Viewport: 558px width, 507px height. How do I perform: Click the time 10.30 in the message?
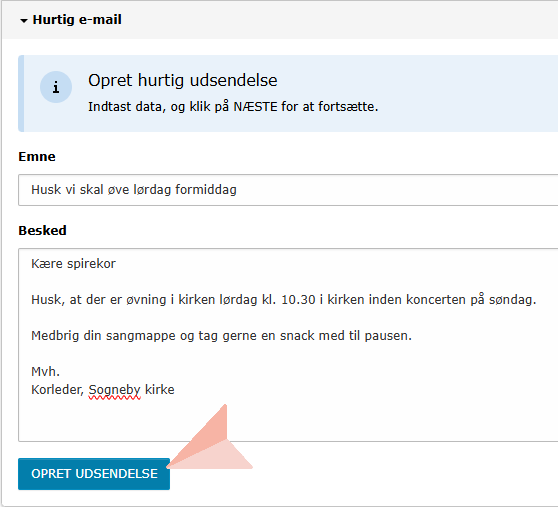point(298,300)
